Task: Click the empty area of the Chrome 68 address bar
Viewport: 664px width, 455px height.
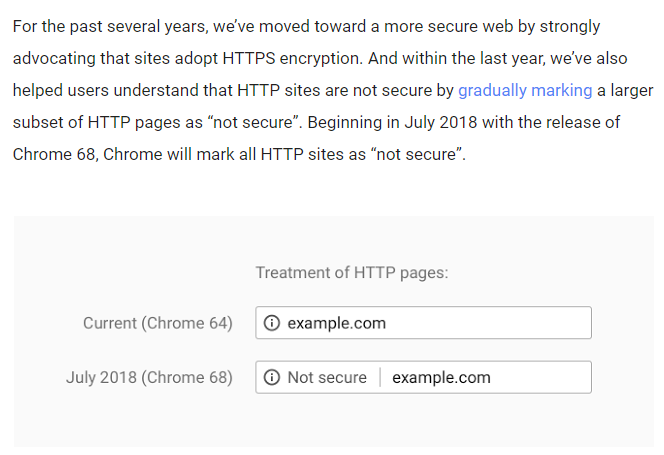Action: (x=540, y=377)
